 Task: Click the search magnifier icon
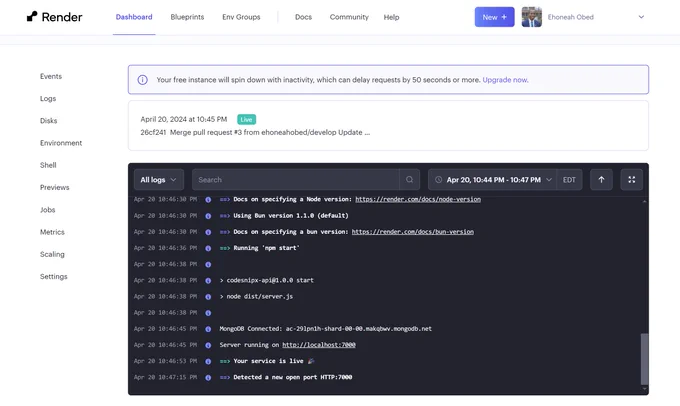pos(409,180)
